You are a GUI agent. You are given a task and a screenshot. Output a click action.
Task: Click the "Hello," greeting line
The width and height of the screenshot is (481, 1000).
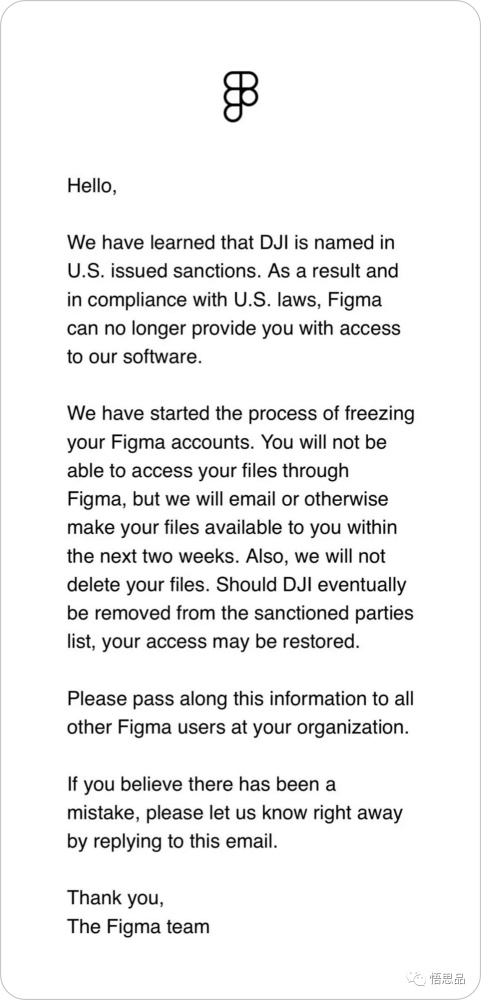tap(92, 186)
